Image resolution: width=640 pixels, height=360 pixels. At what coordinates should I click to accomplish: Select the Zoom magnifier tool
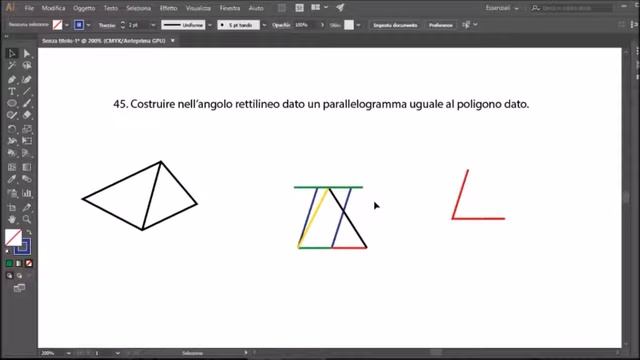point(27,219)
